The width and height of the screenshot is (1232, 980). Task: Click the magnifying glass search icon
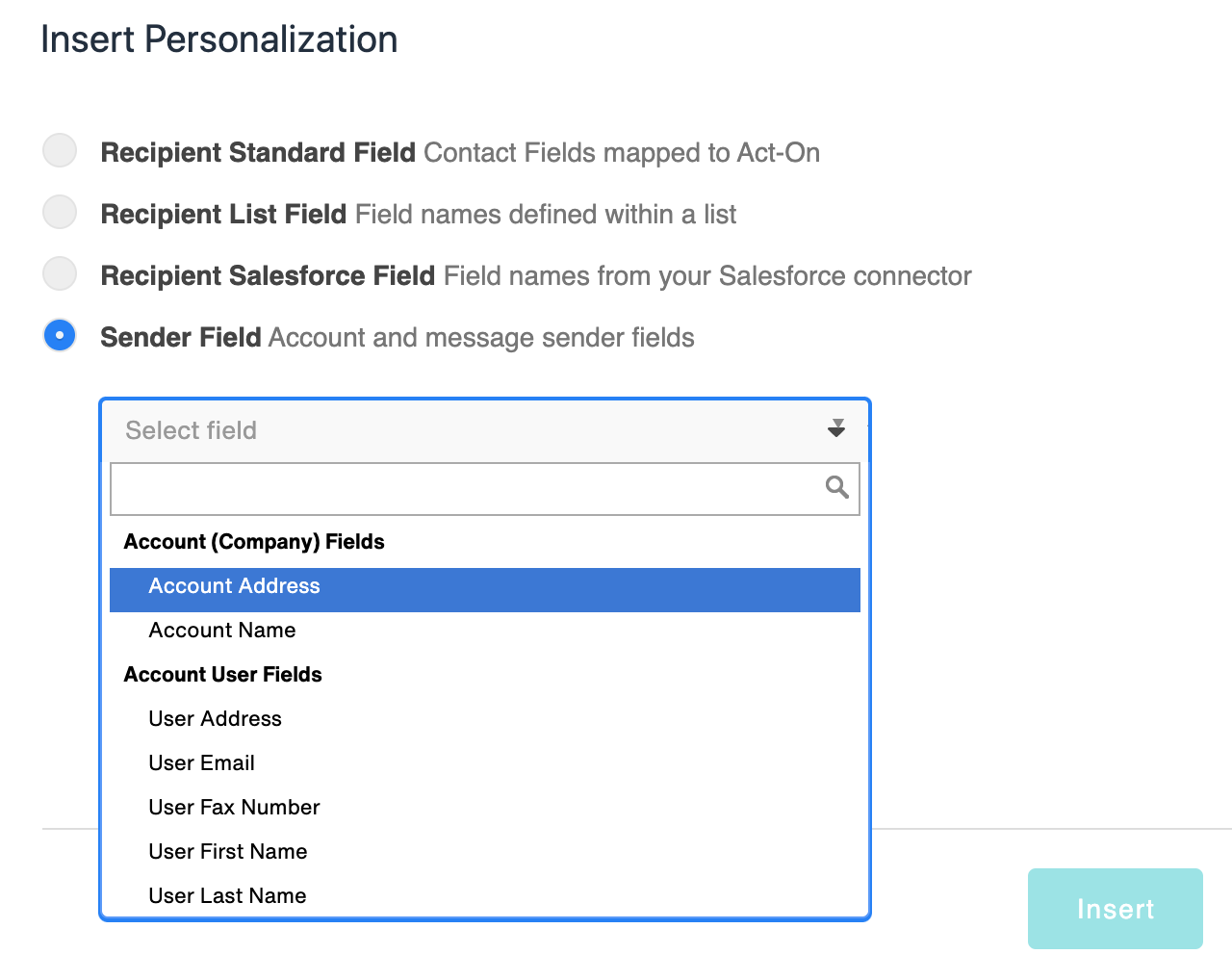pyautogui.click(x=836, y=487)
